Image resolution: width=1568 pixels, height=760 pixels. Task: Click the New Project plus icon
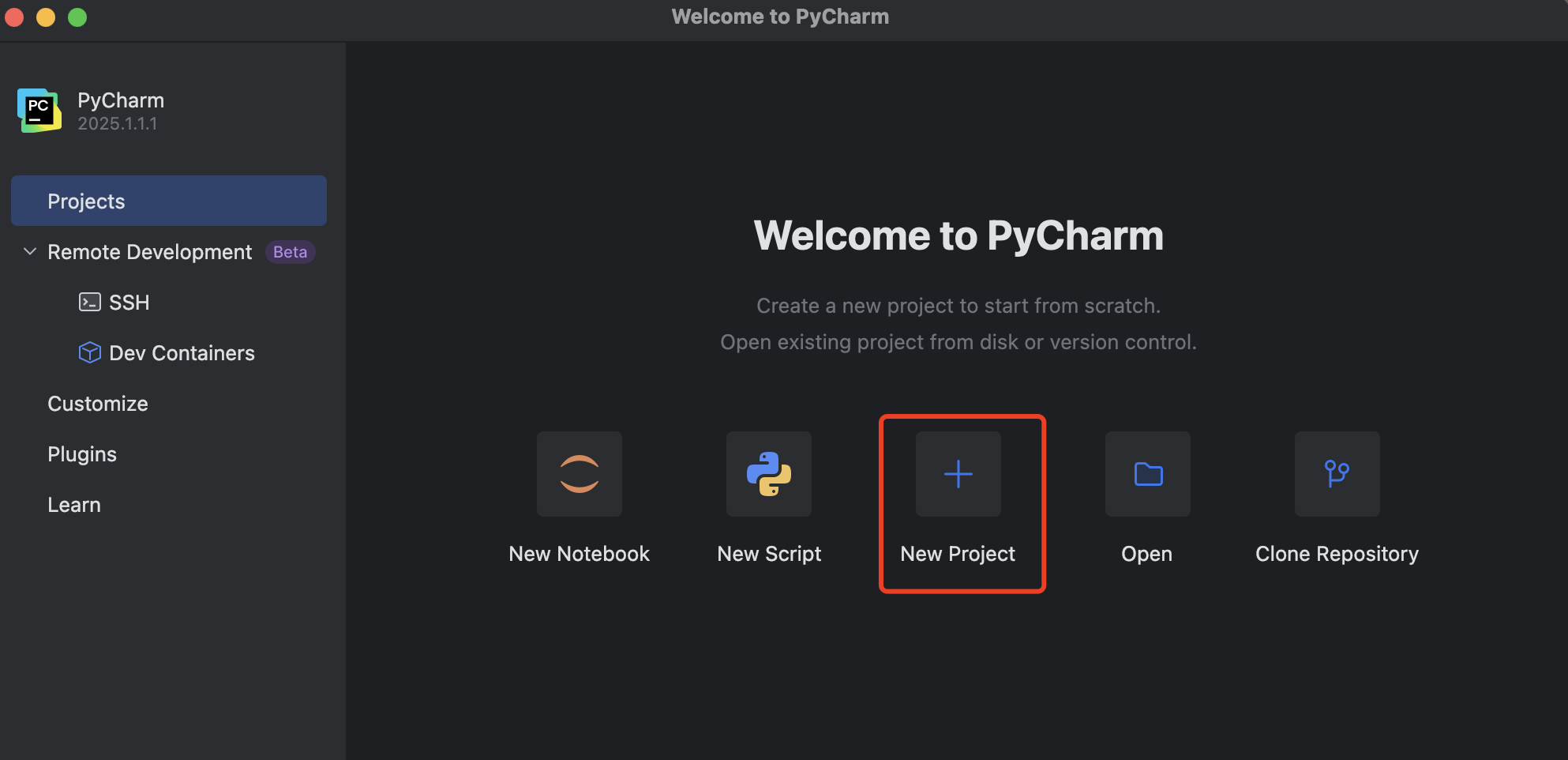click(958, 474)
